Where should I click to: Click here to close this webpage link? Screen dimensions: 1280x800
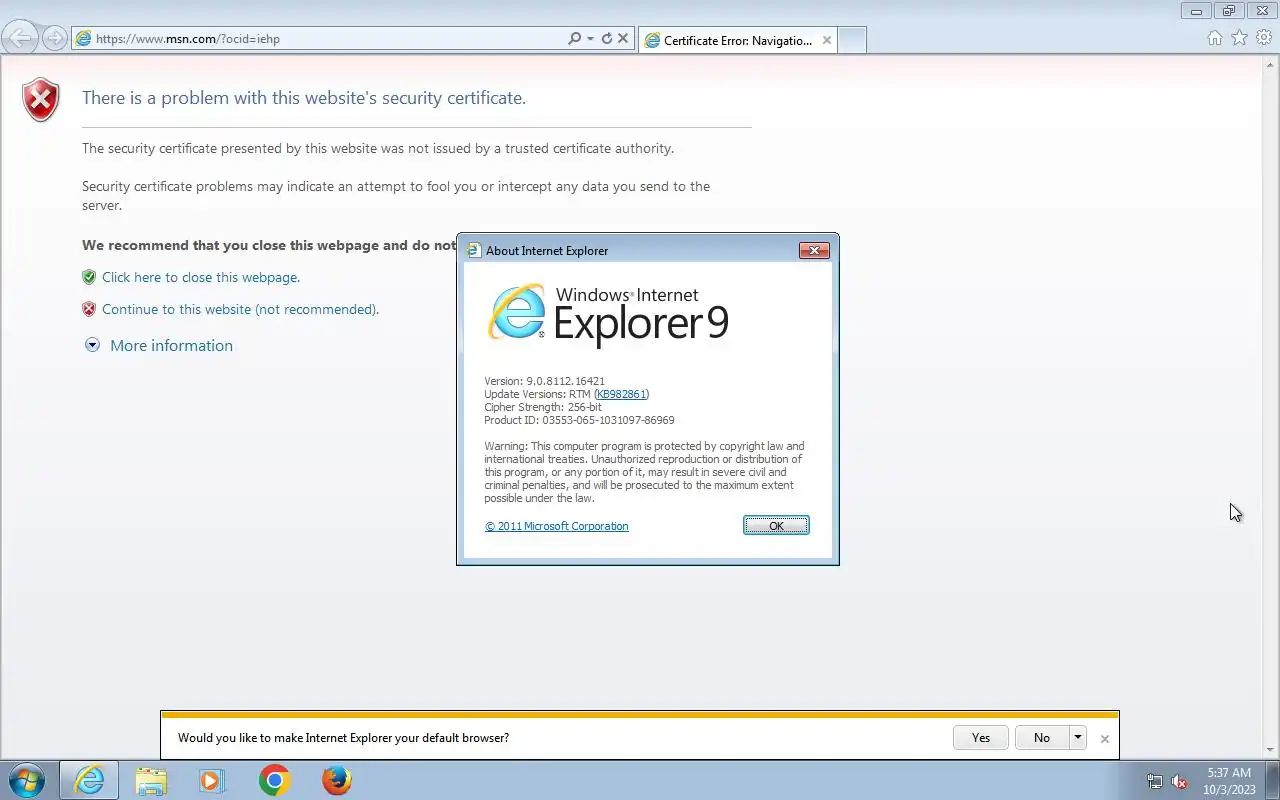point(201,277)
